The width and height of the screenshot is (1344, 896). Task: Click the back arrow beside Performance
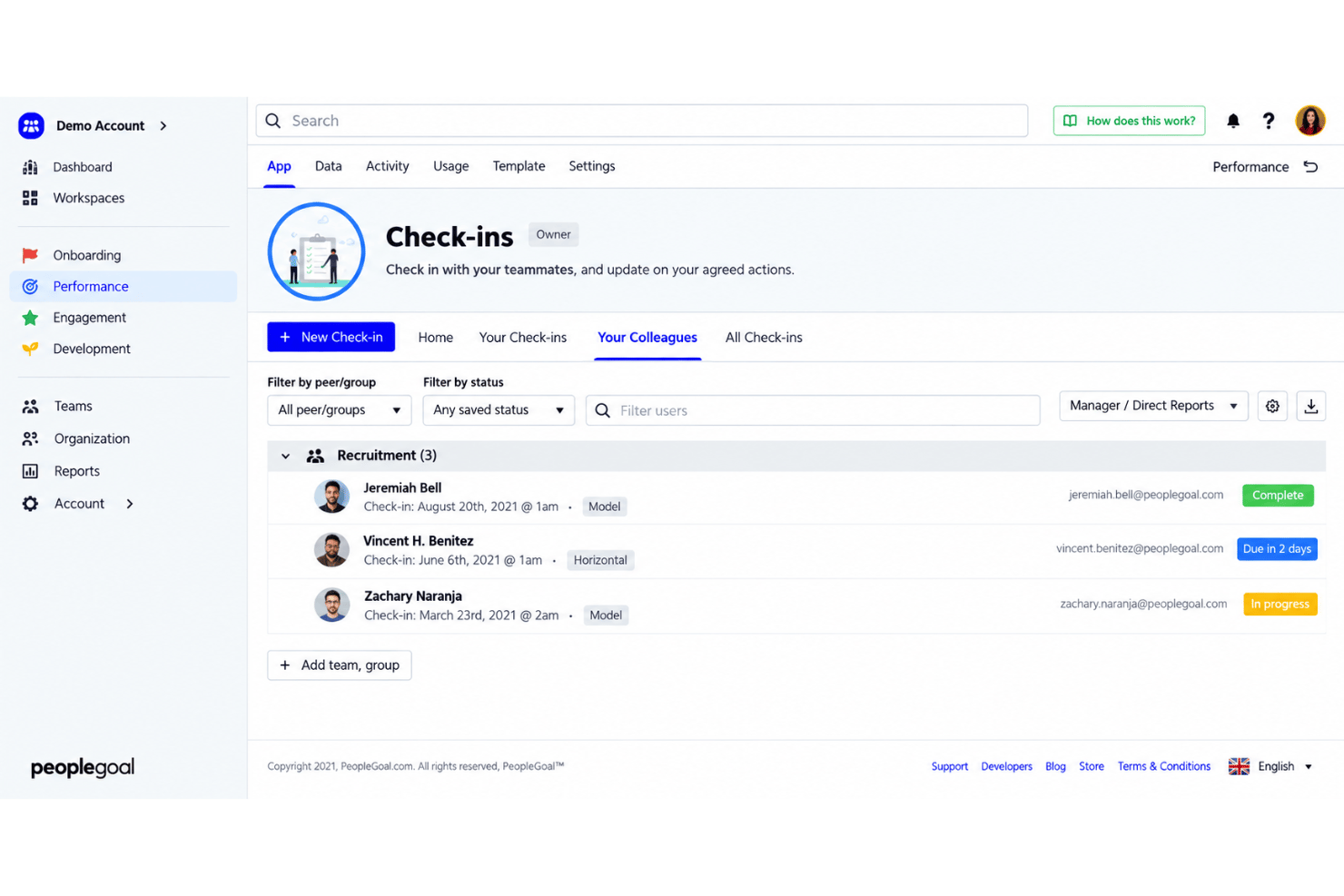tap(1310, 166)
